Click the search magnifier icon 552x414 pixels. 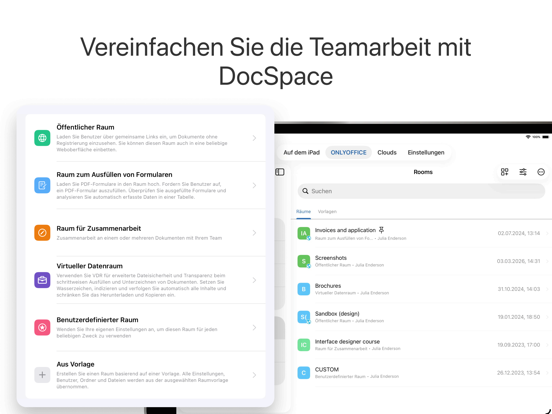point(305,191)
